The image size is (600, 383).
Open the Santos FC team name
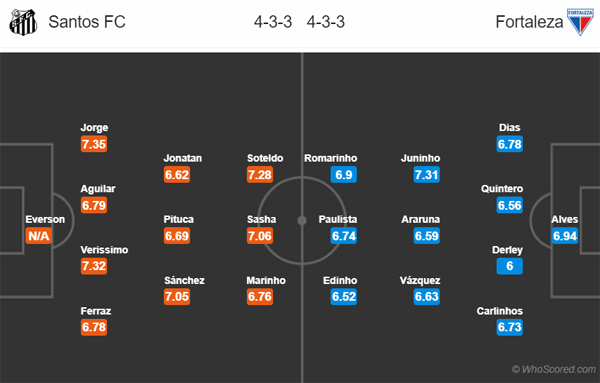point(87,22)
